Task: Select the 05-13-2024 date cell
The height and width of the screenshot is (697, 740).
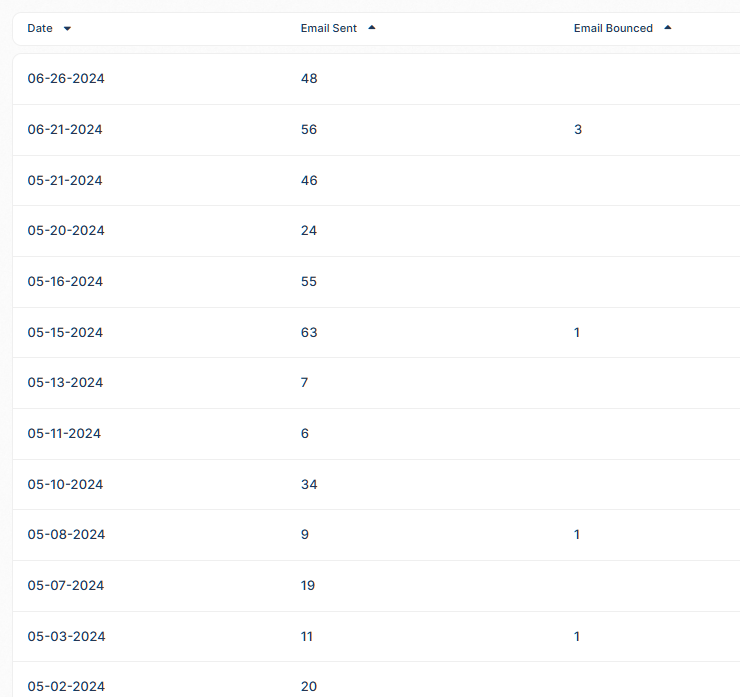Action: click(65, 383)
